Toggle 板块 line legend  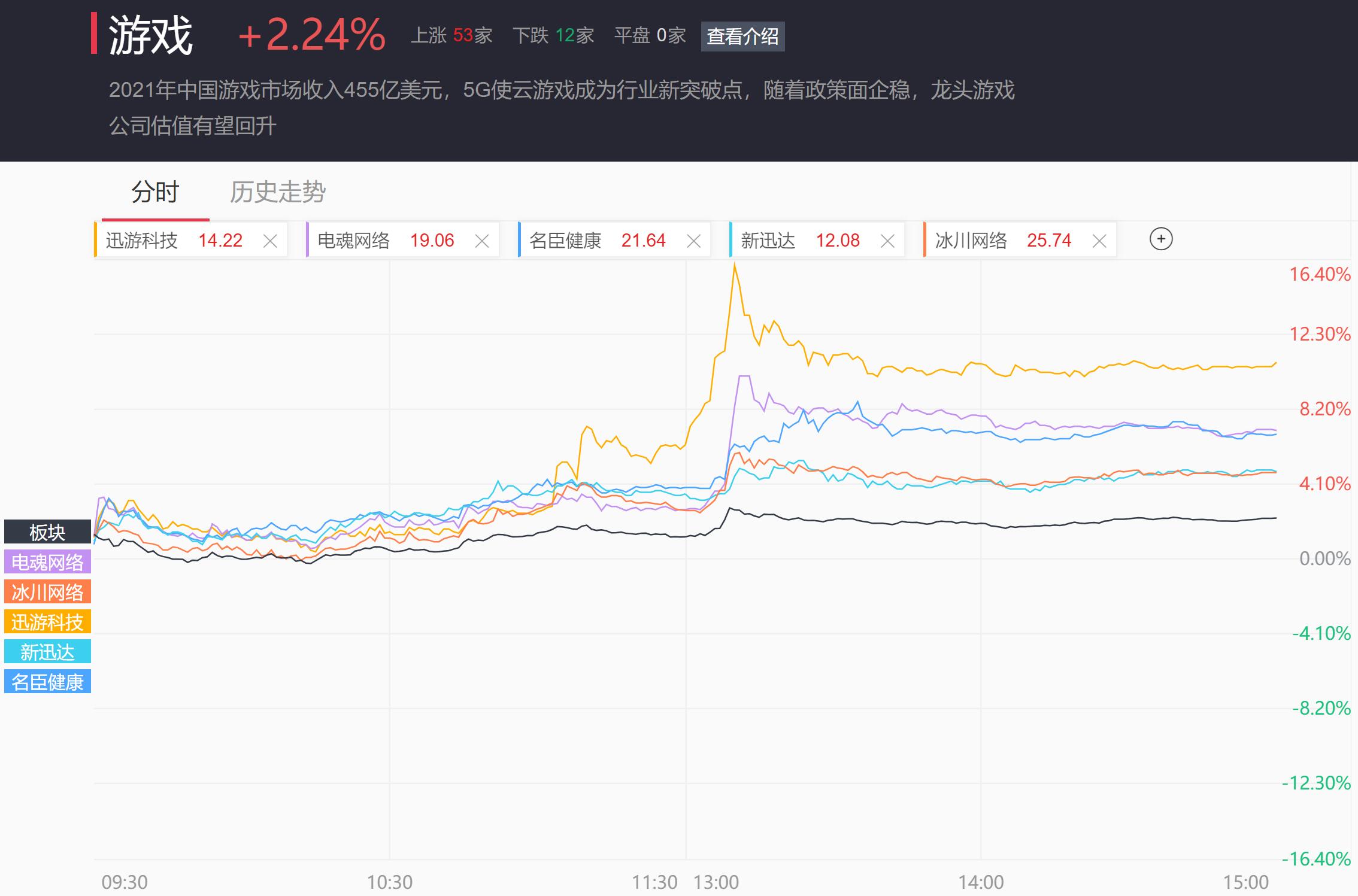47,531
